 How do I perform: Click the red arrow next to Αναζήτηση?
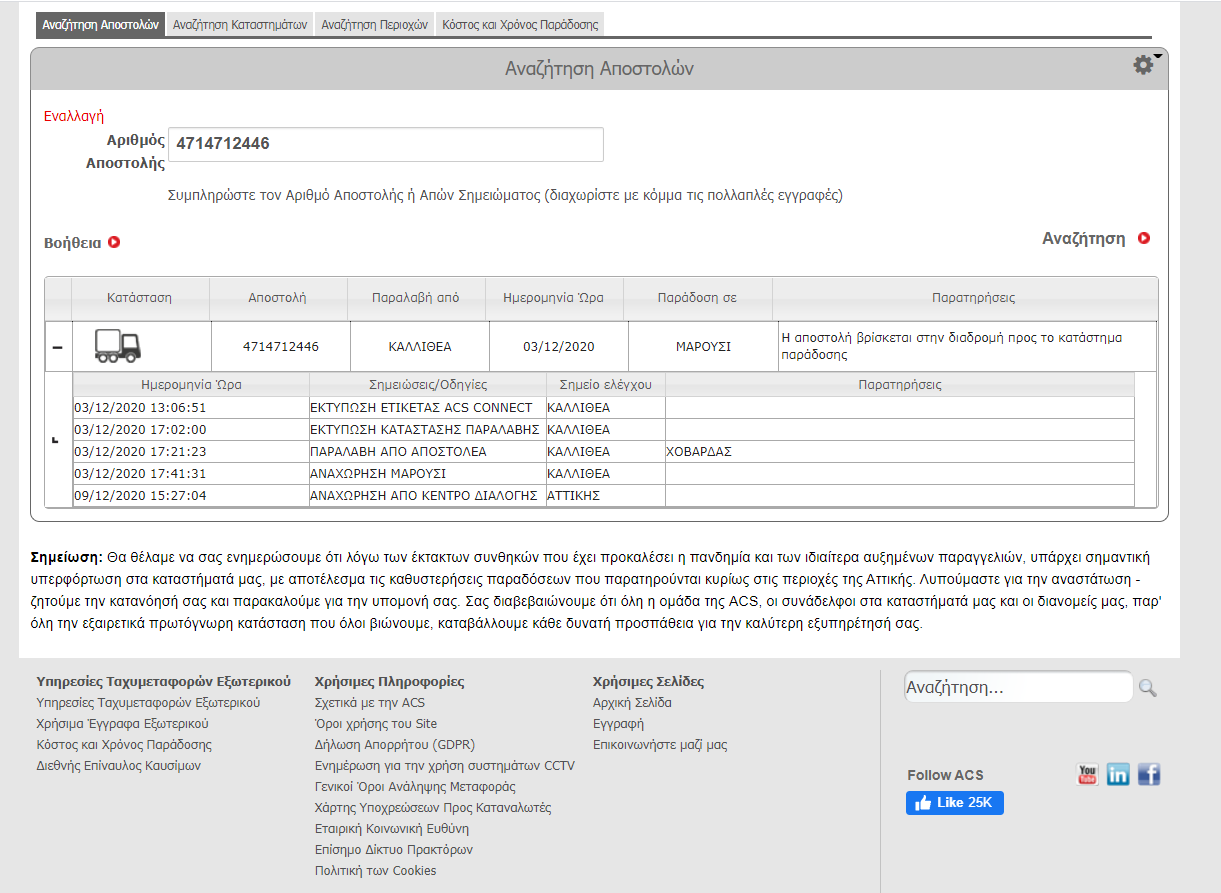tap(1144, 239)
